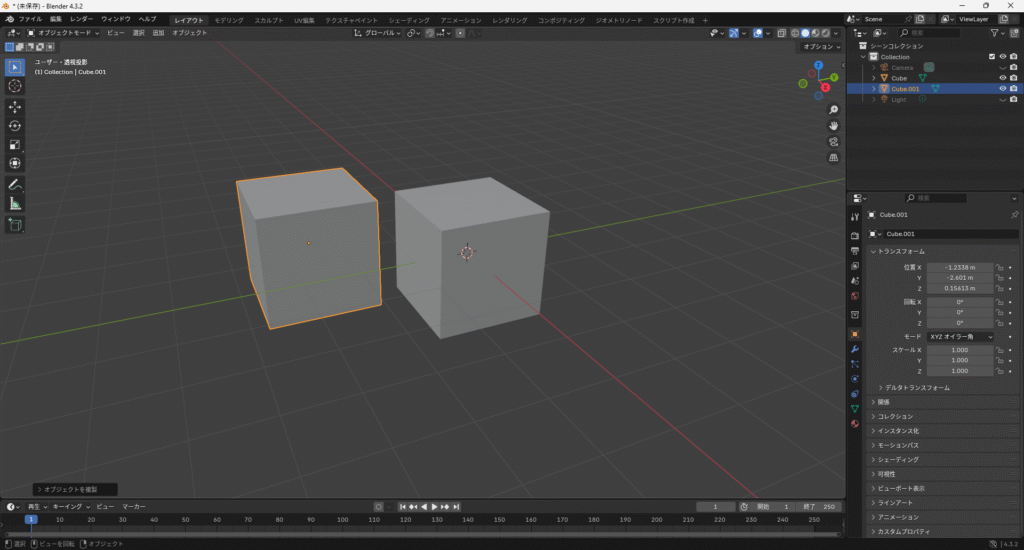
Task: Open the キーイング menu in timeline
Action: pos(70,507)
